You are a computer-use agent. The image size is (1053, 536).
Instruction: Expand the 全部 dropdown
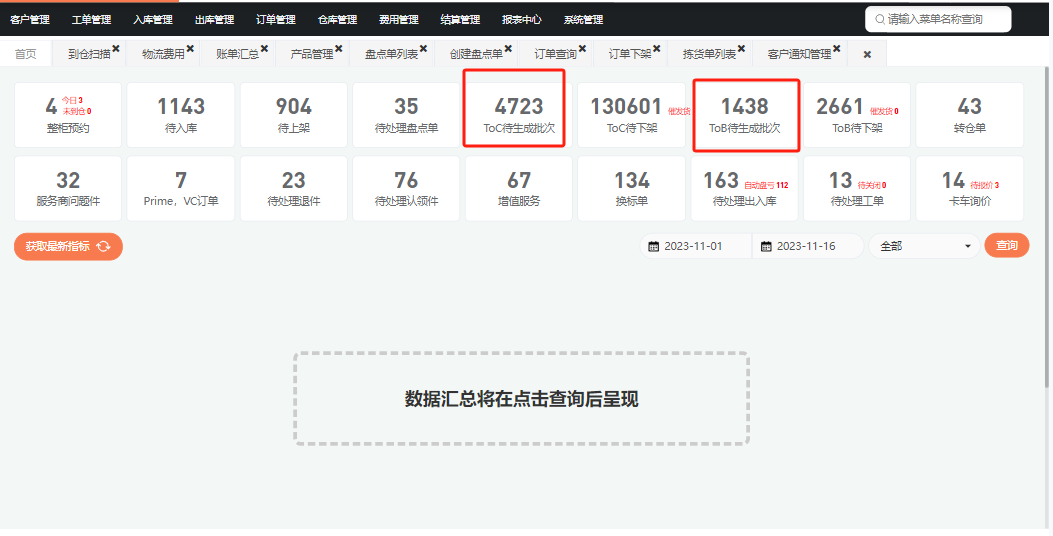click(925, 247)
